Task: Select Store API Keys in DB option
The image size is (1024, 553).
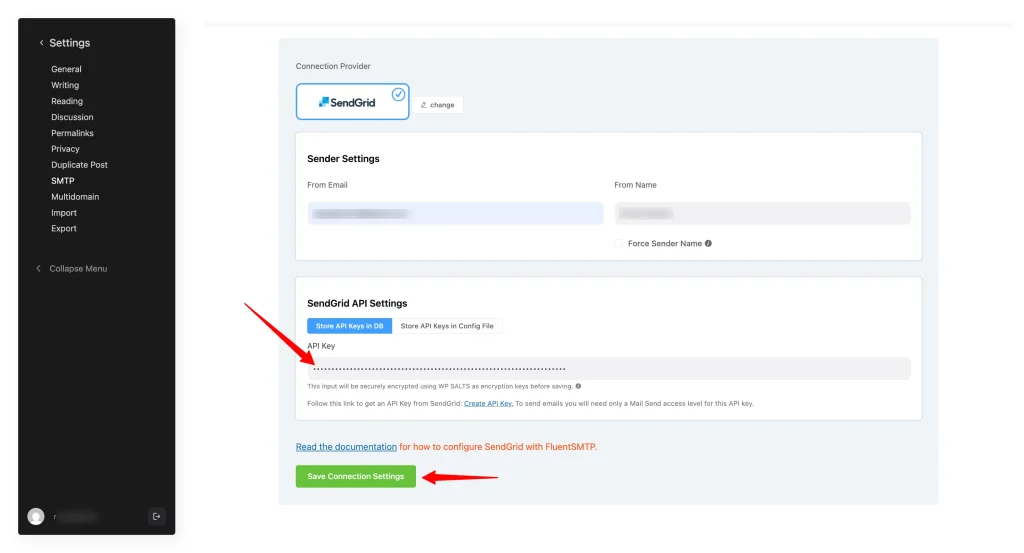Action: point(349,326)
